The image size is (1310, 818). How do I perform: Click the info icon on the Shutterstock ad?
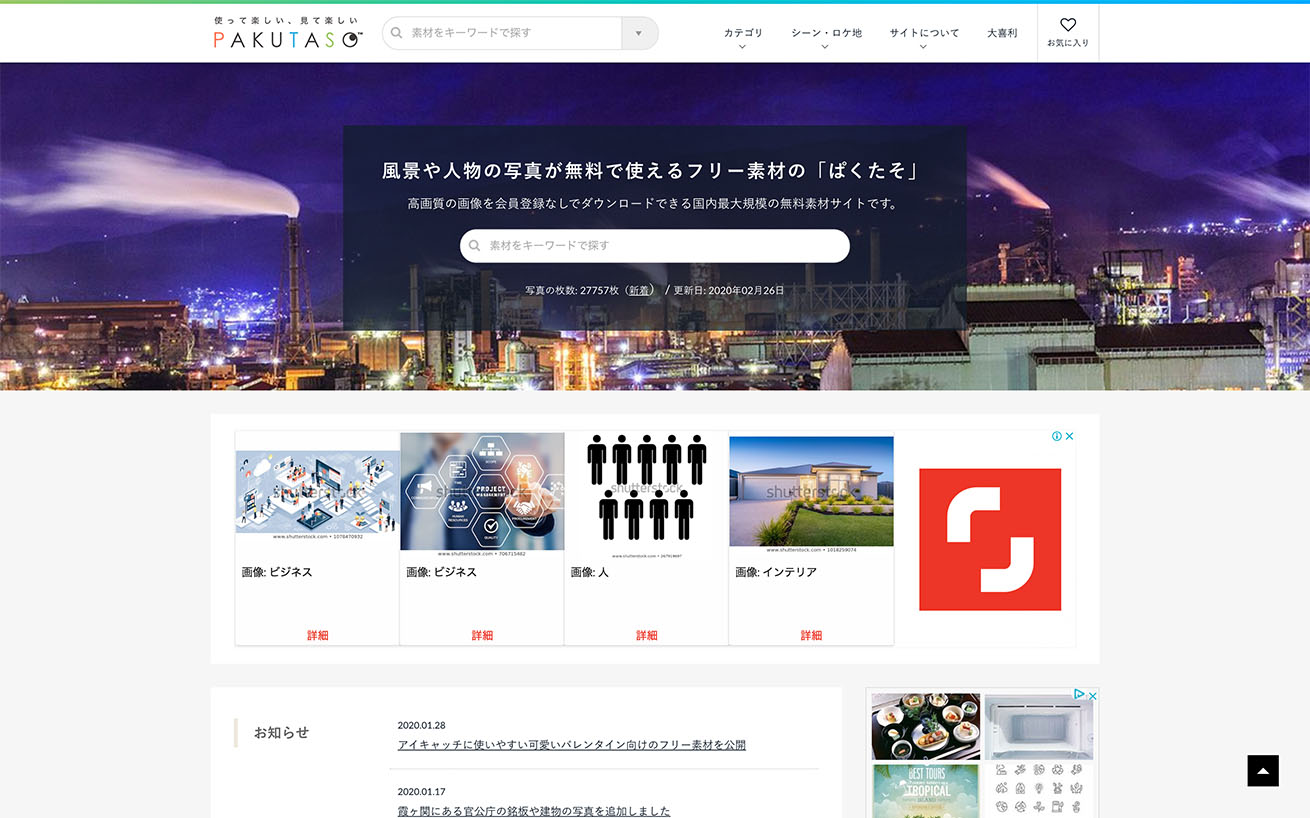coord(1057,436)
